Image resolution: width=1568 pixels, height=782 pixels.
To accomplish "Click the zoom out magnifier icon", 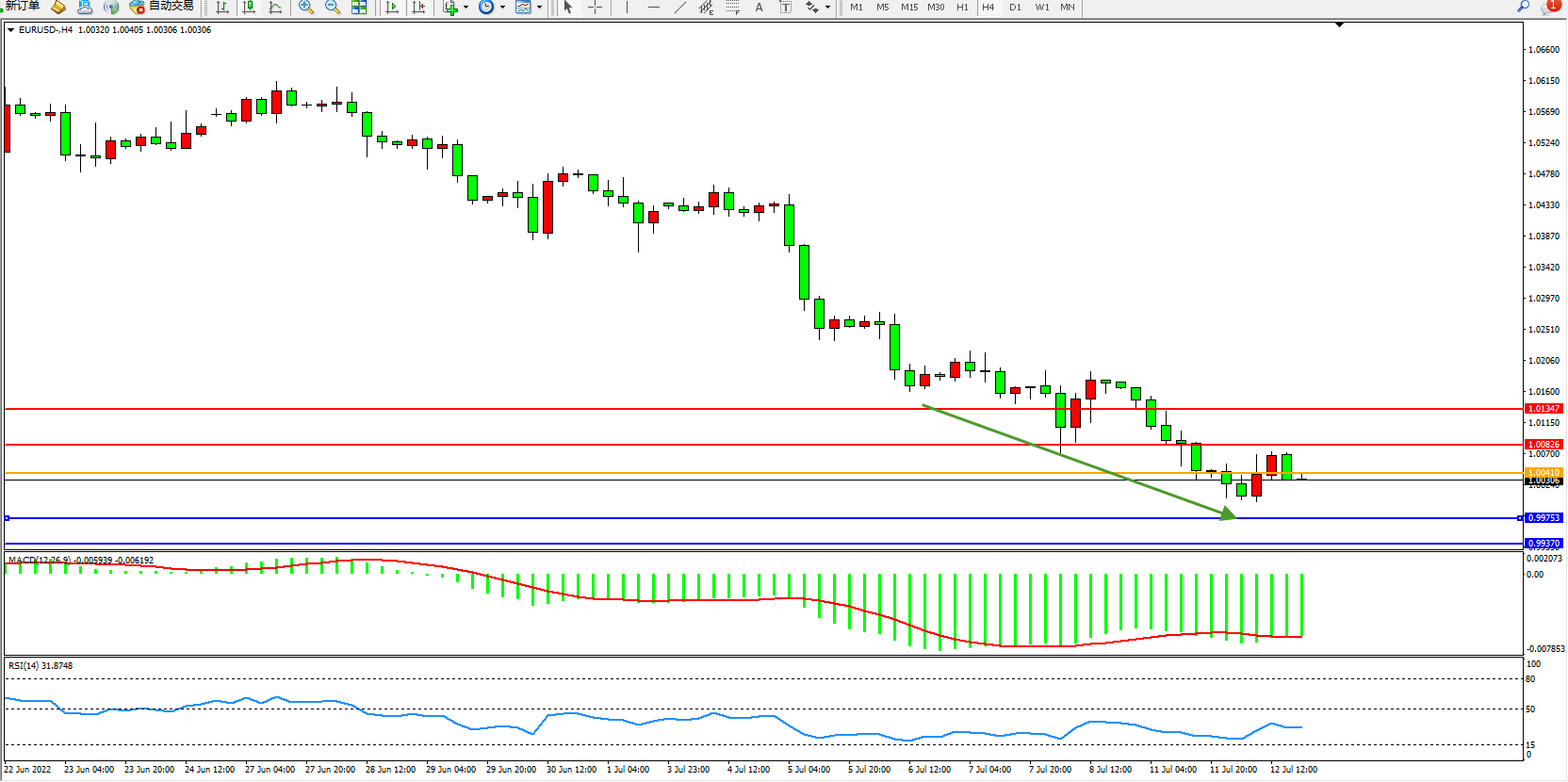I will point(333,7).
